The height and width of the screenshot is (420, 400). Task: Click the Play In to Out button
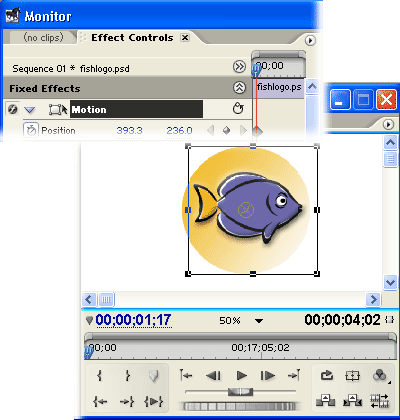click(153, 401)
